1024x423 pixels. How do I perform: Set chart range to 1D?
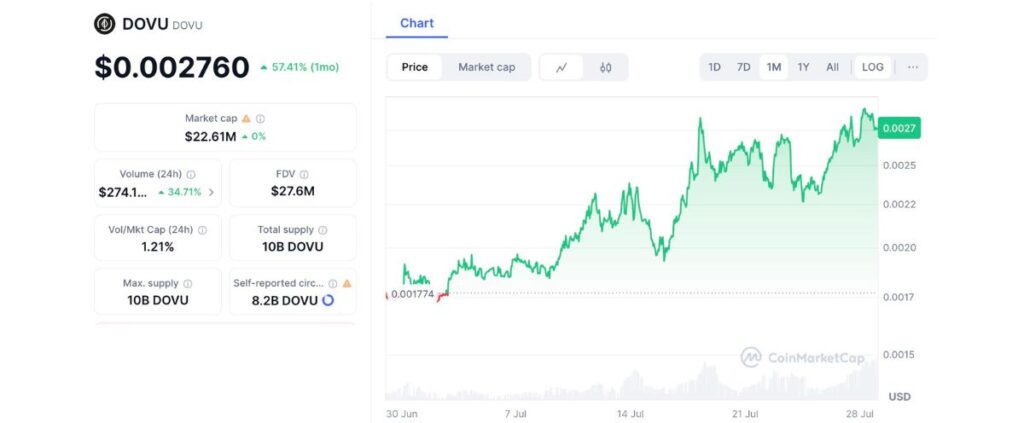tap(714, 67)
